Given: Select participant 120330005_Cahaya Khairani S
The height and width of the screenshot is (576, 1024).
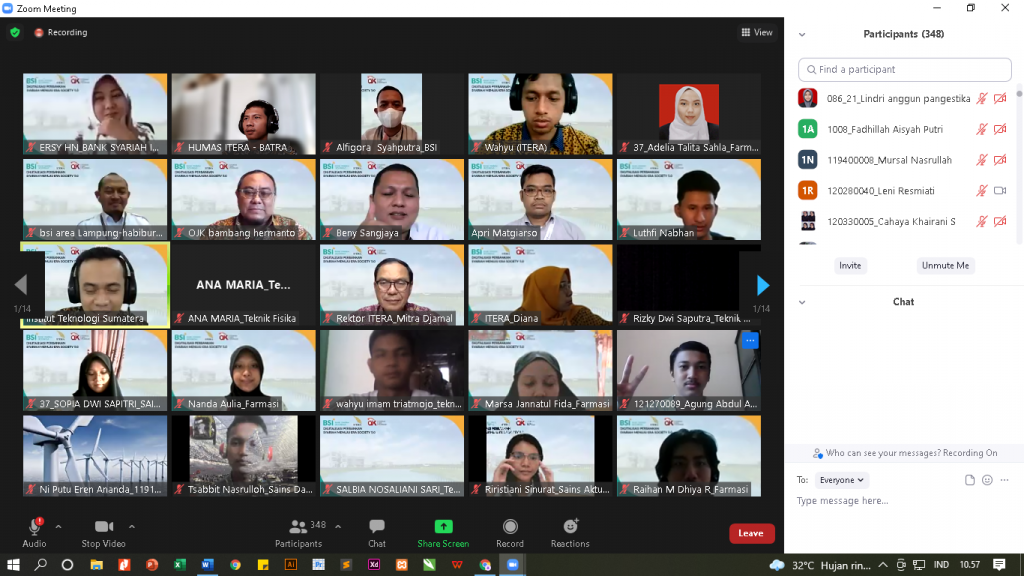Looking at the screenshot, I should point(904,221).
